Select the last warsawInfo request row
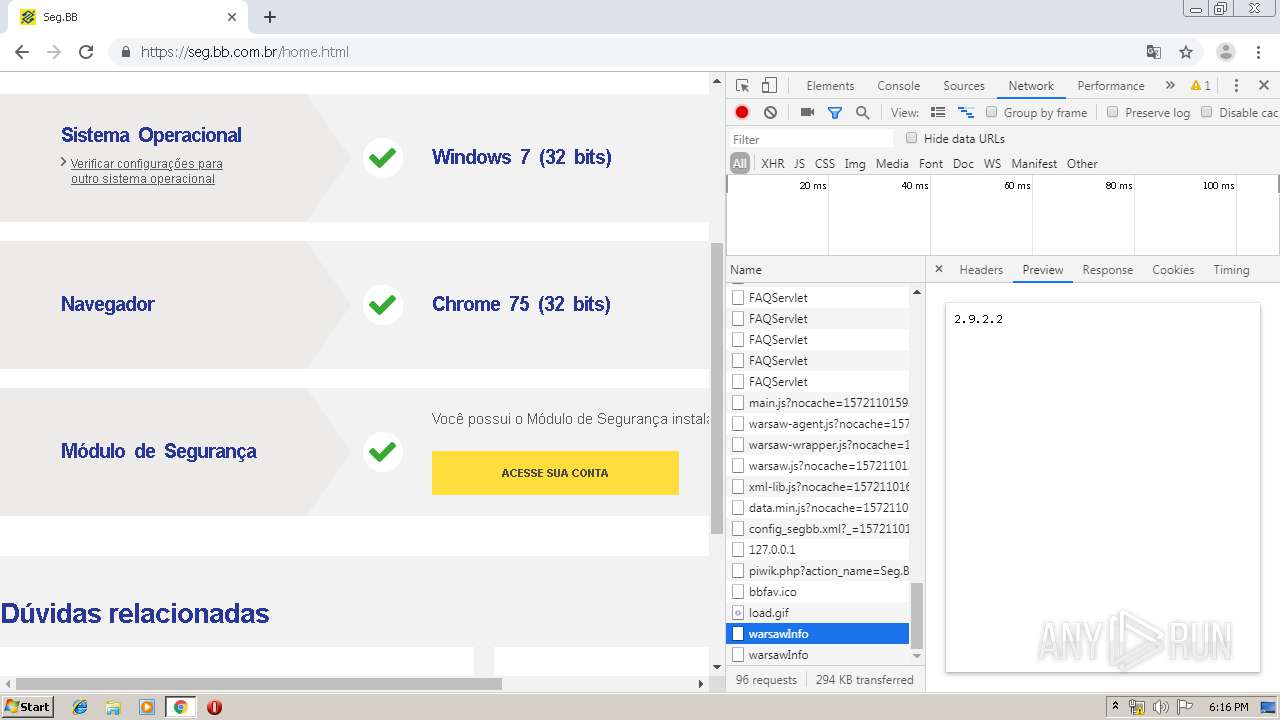Image resolution: width=1280 pixels, height=720 pixels. click(818, 655)
